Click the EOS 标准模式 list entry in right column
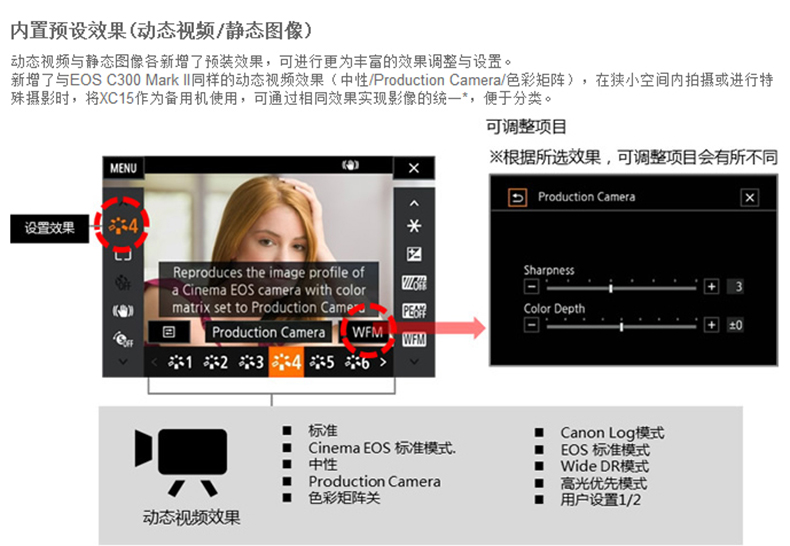The image size is (790, 546). pos(605,450)
